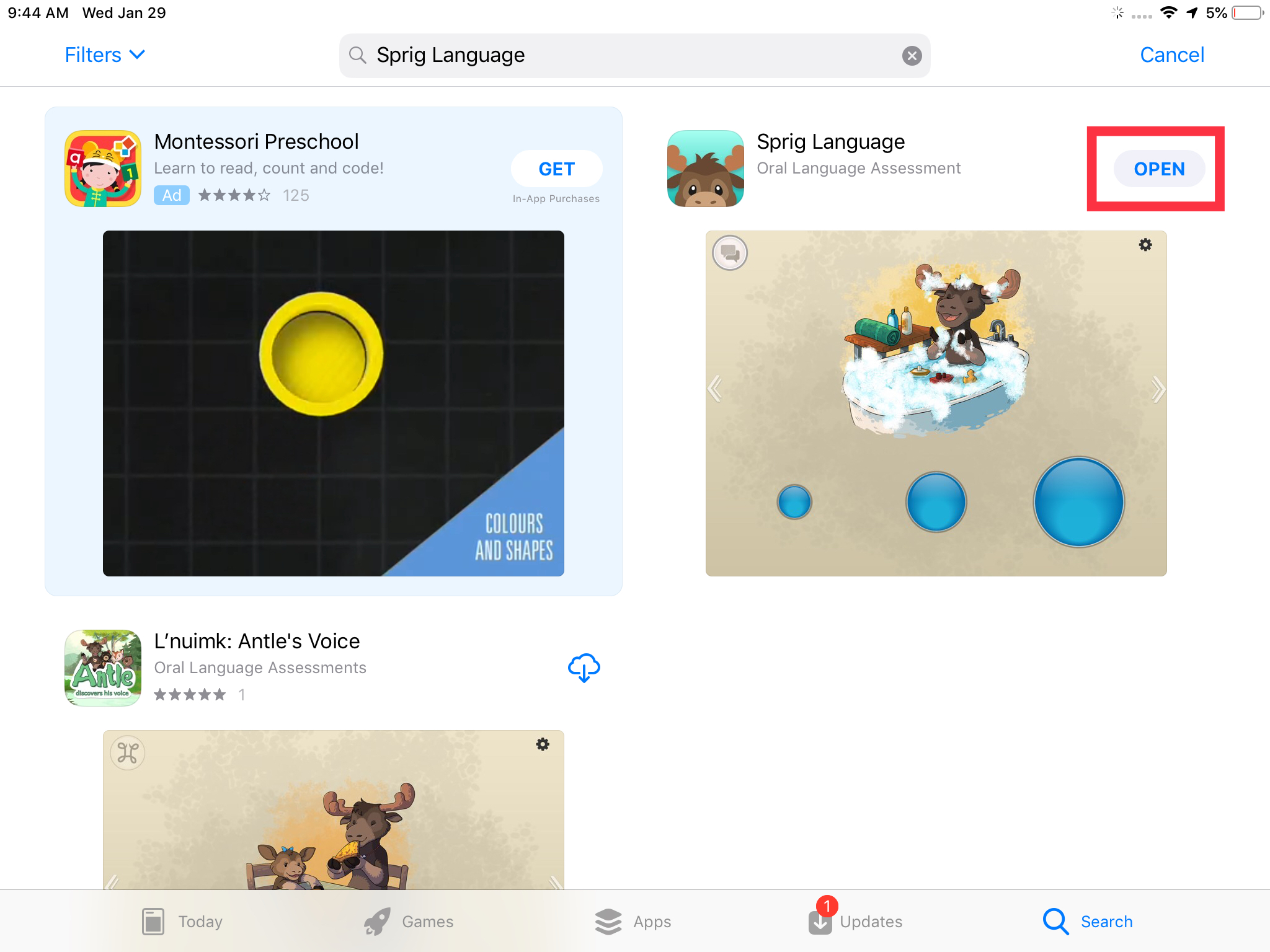Tap the '9:44 AM' clock in the status bar
Image resolution: width=1270 pixels, height=952 pixels.
coord(38,13)
